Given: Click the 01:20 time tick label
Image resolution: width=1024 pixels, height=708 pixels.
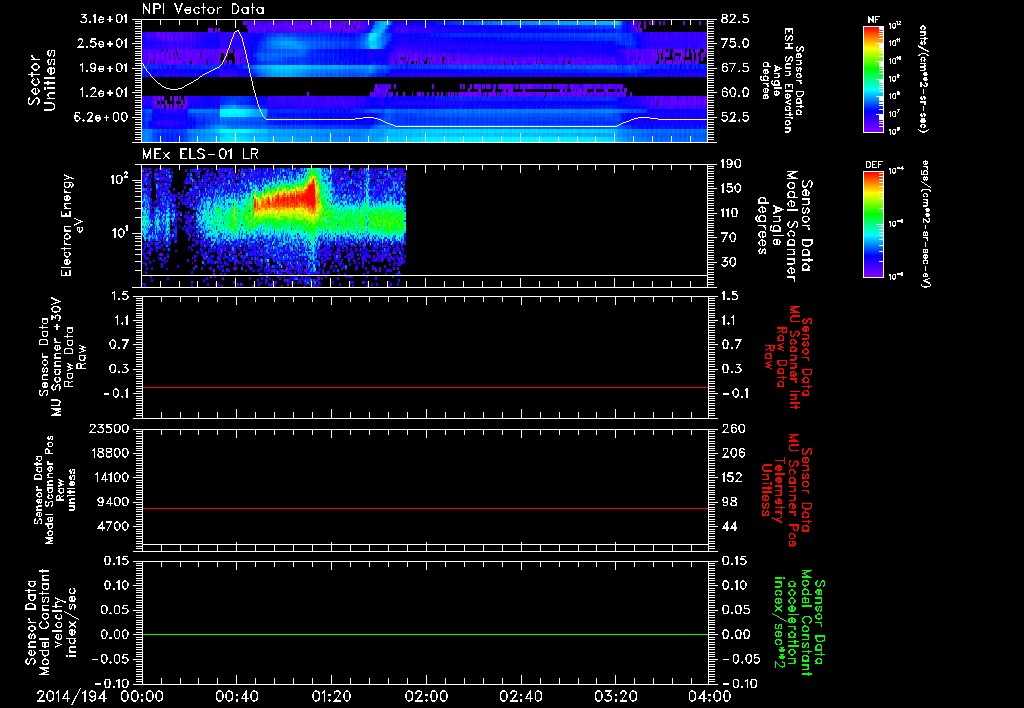Looking at the screenshot, I should tap(331, 696).
